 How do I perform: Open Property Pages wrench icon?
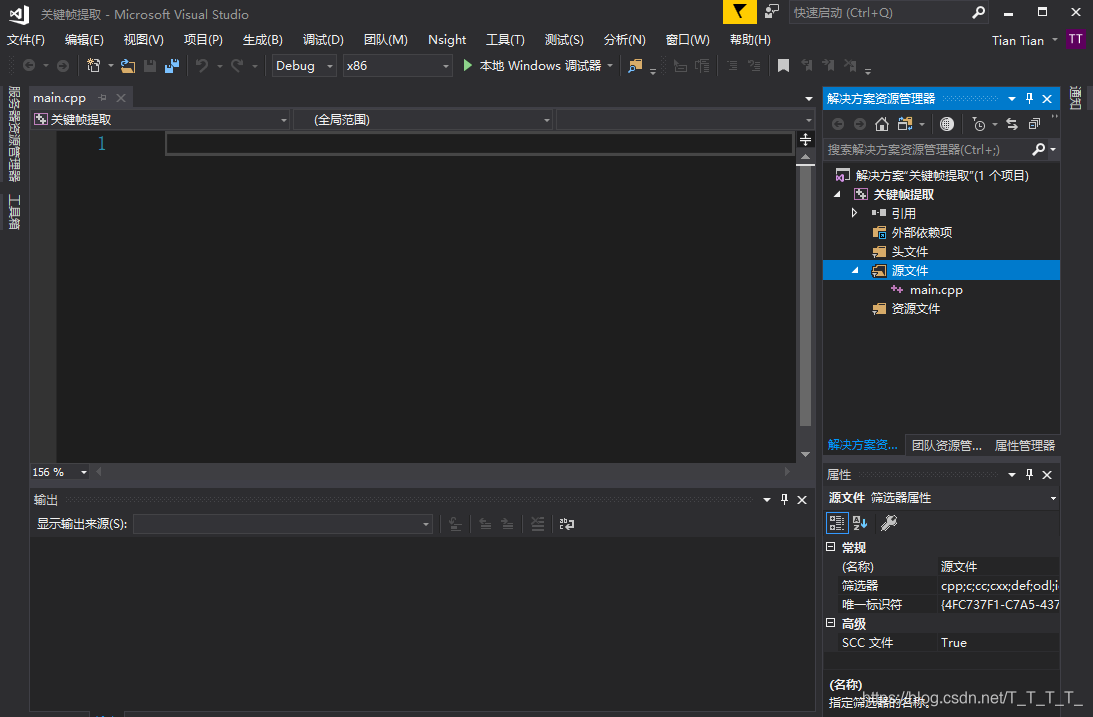pyautogui.click(x=889, y=523)
